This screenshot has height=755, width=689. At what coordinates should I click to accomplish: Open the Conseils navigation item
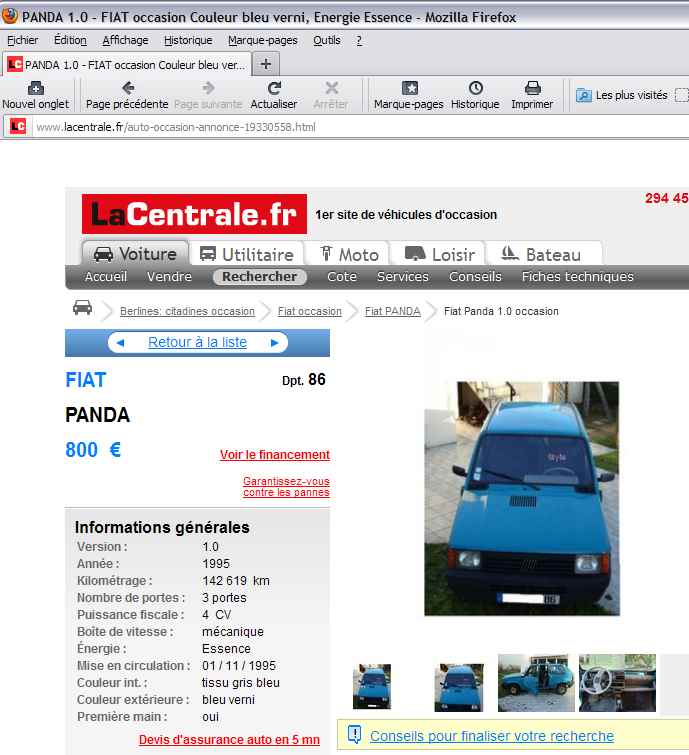pos(475,276)
